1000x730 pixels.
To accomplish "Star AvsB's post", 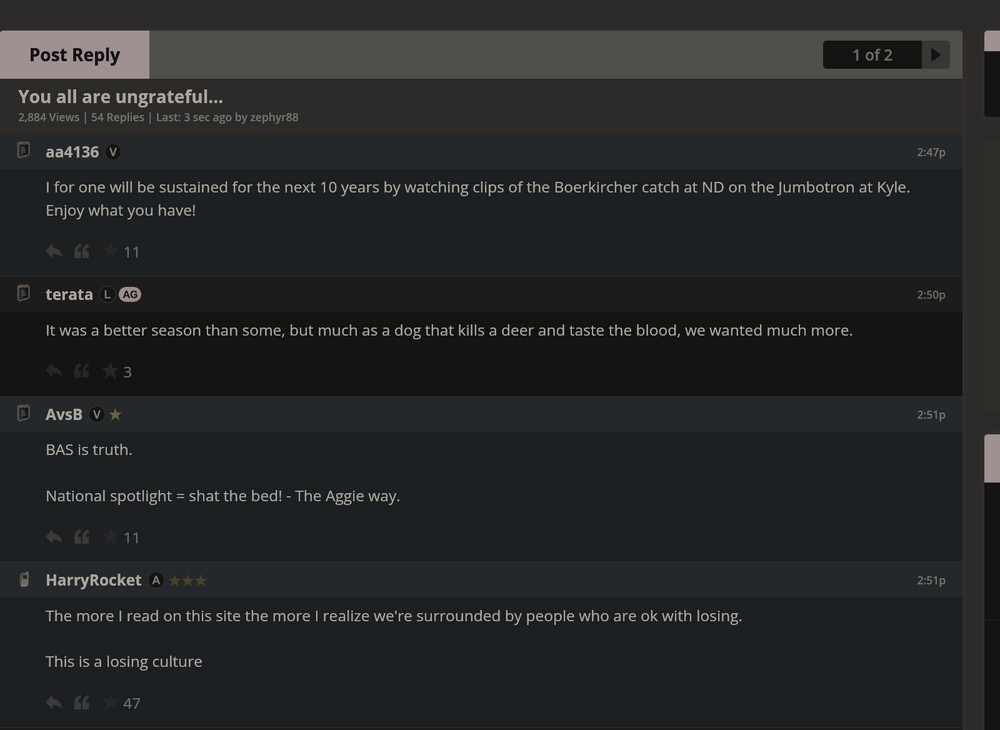I will tap(112, 536).
